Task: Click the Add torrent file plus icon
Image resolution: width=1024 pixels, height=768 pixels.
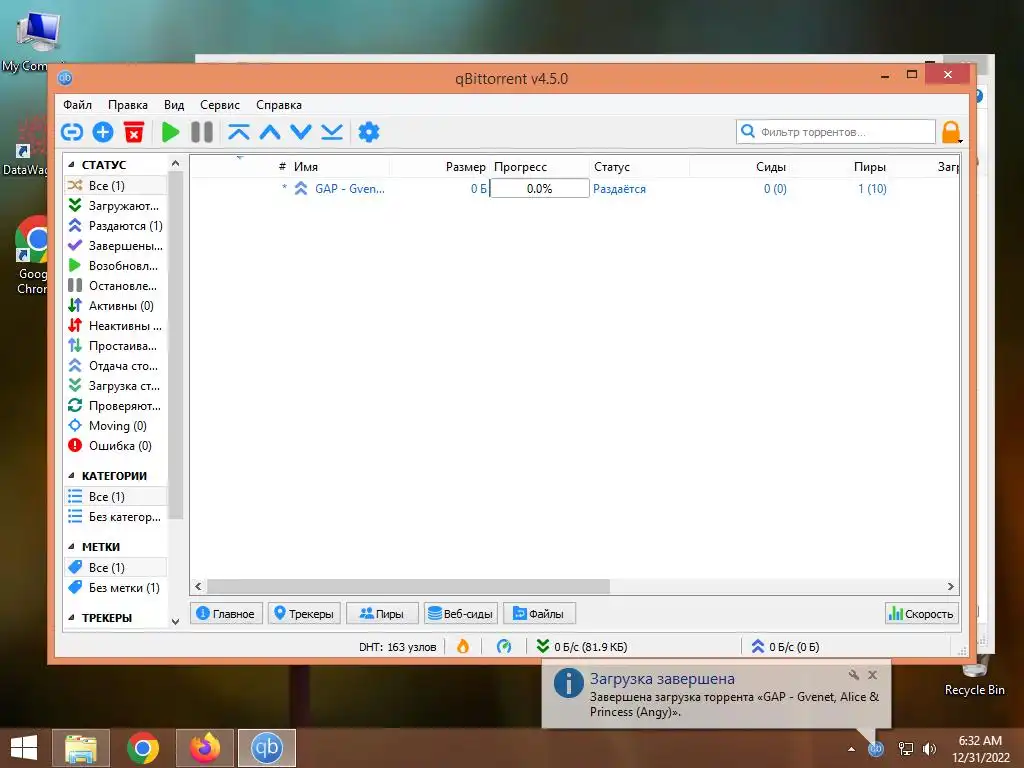Action: (x=103, y=133)
